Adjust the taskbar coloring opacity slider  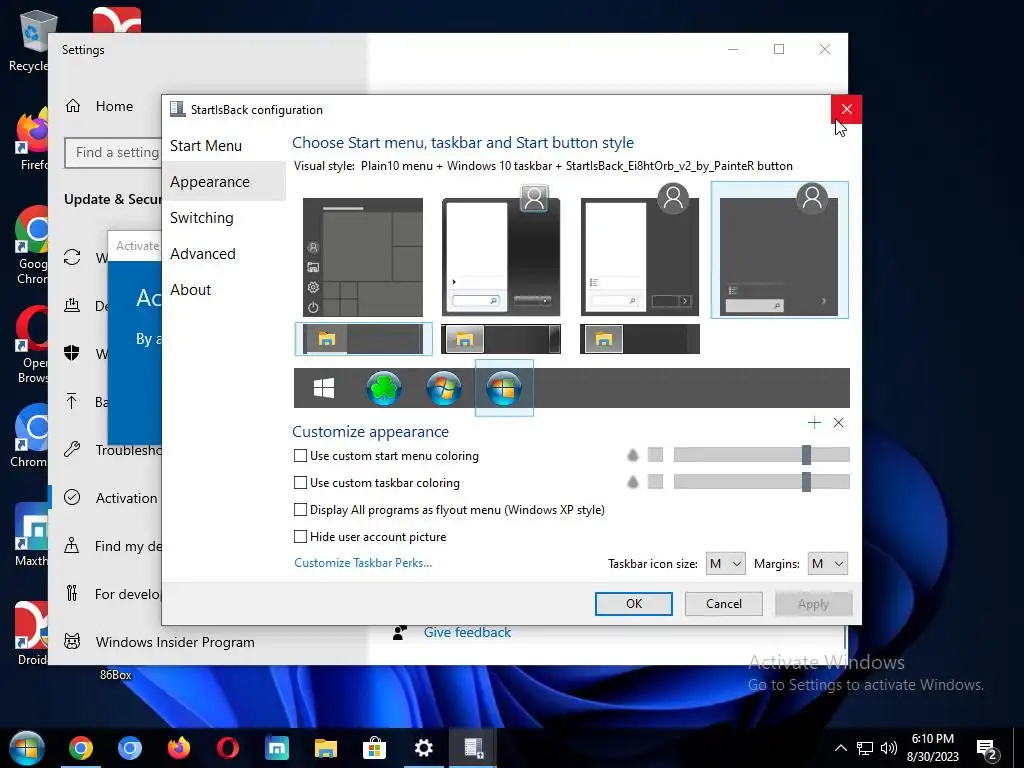tap(761, 481)
